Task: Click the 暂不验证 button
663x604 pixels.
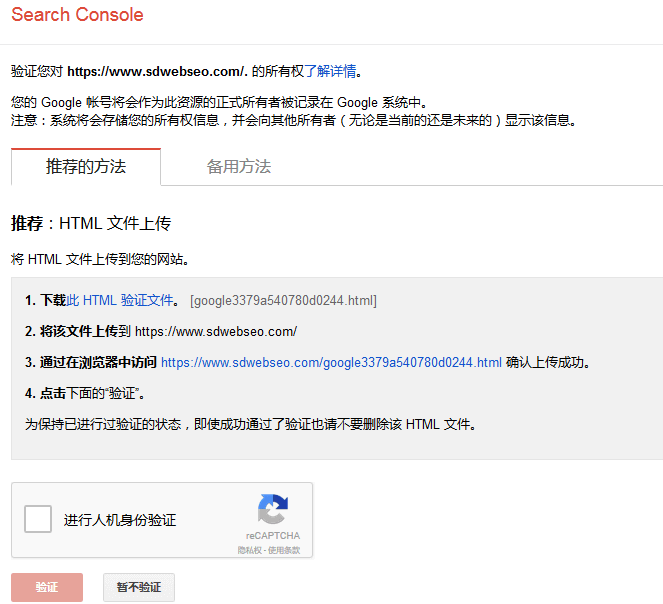Action: (x=139, y=587)
